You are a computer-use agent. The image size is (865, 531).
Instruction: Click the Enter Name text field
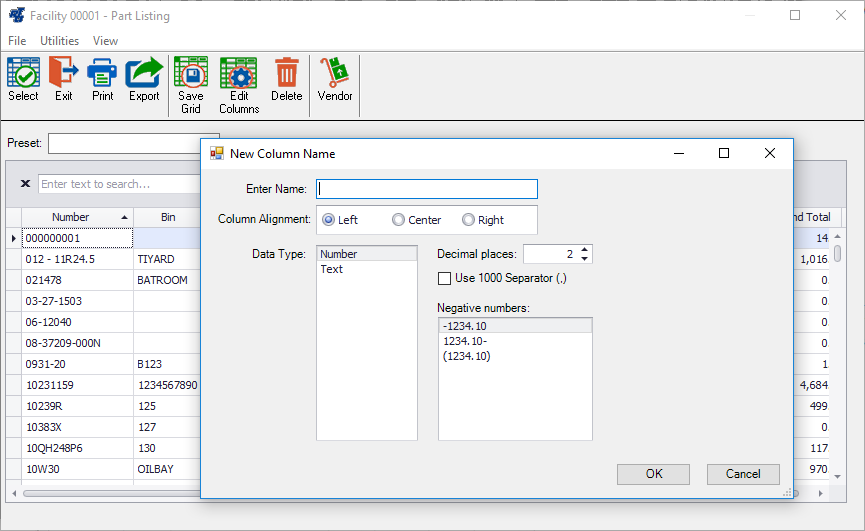[427, 189]
